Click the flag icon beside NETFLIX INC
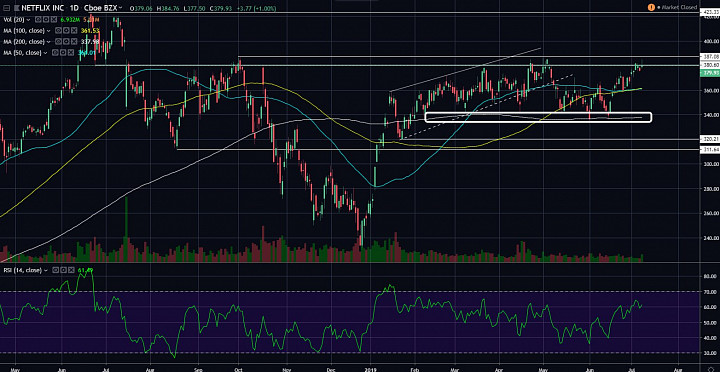The height and width of the screenshot is (372, 720). (17, 8)
